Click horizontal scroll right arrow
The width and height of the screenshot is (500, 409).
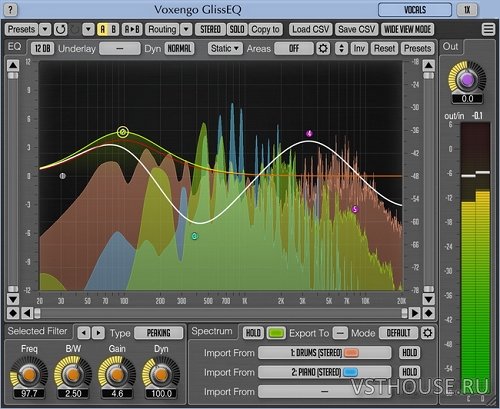pyautogui.click(x=415, y=313)
